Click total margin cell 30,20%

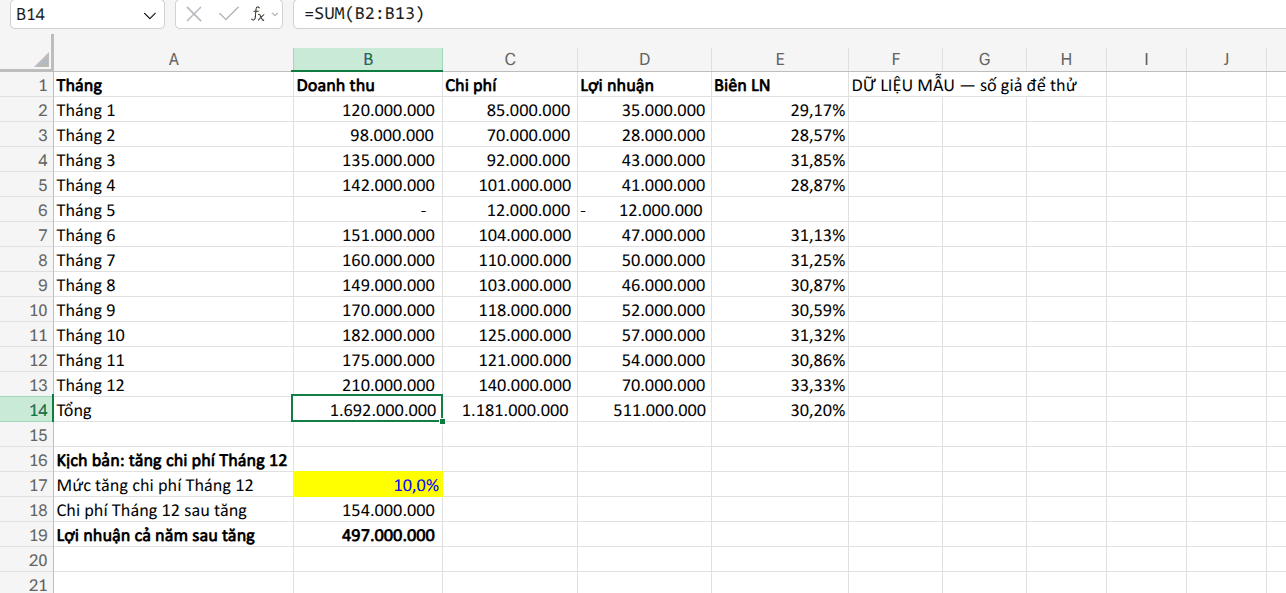780,410
